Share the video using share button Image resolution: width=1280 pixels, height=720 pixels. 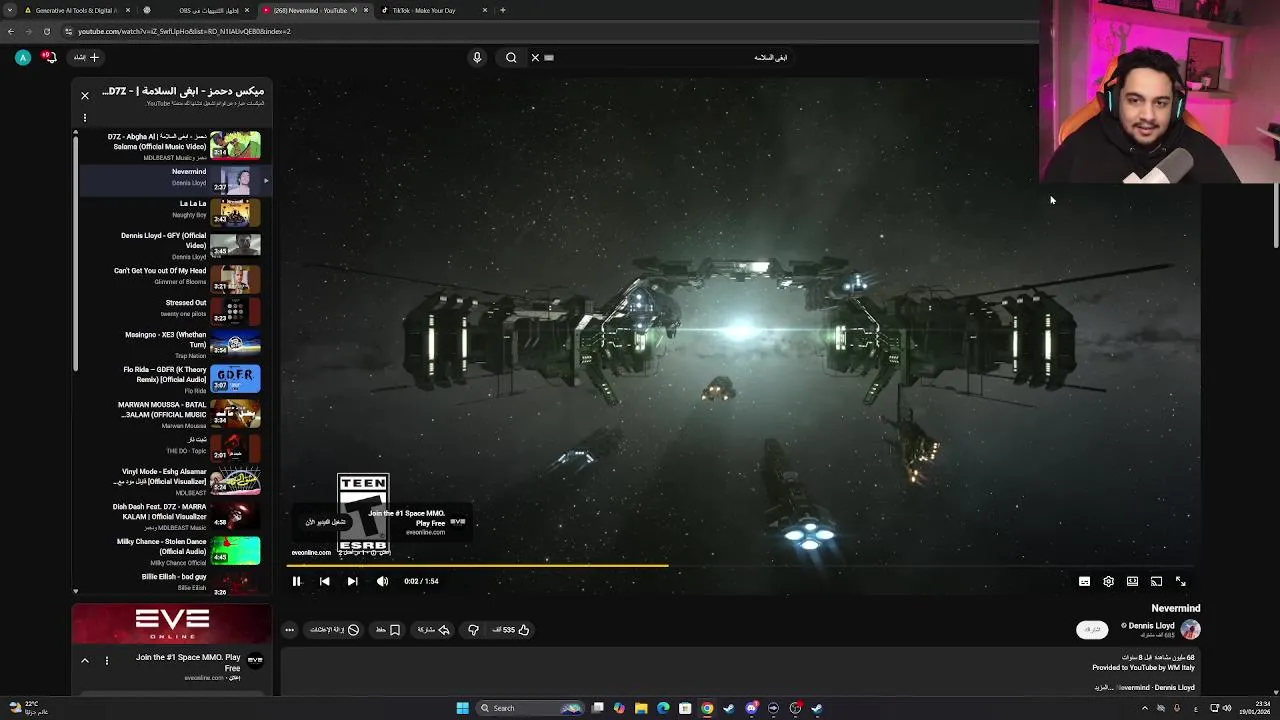click(434, 630)
